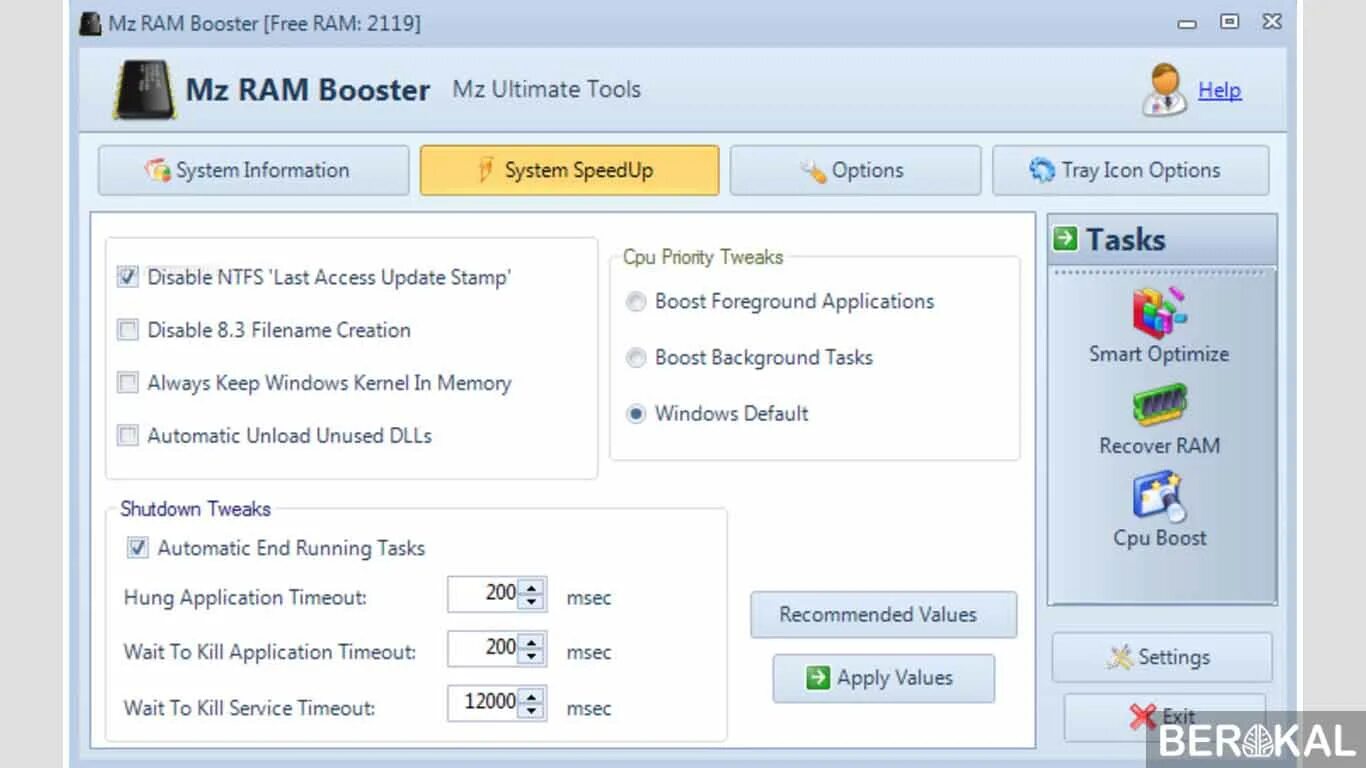Decrease Hung Application Timeout with down arrow
The height and width of the screenshot is (768, 1366).
click(532, 602)
